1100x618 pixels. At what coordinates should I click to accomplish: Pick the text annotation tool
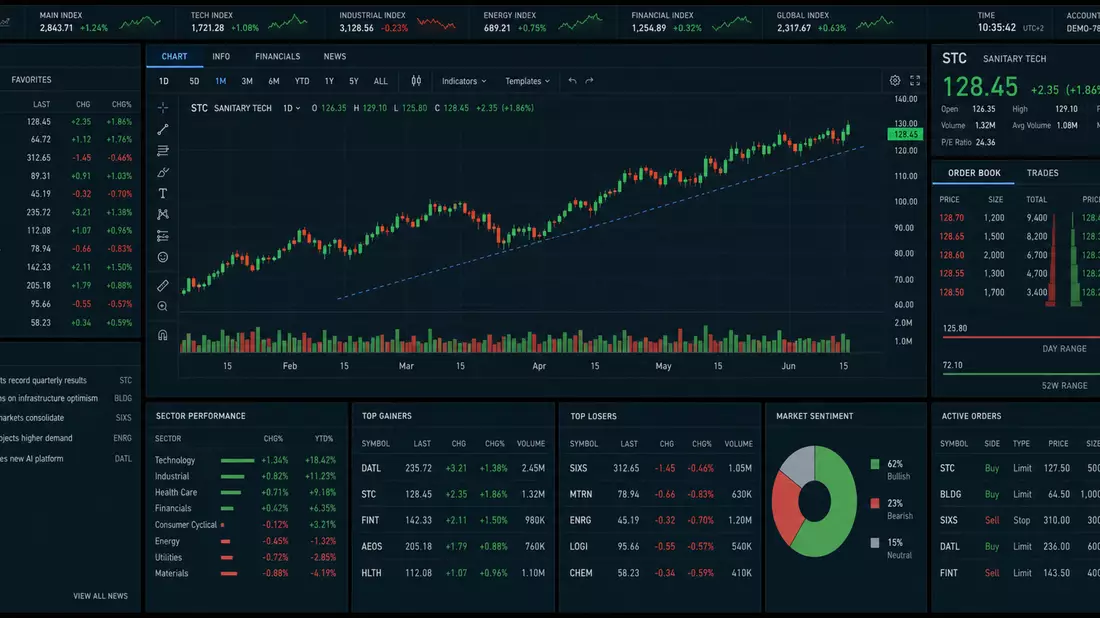tap(163, 193)
